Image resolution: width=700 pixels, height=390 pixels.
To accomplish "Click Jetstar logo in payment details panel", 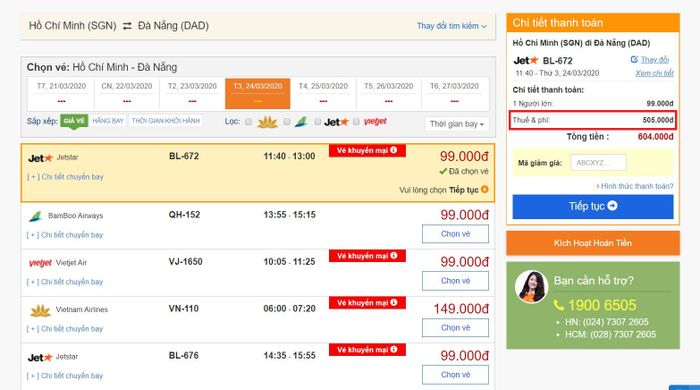I will [x=526, y=60].
